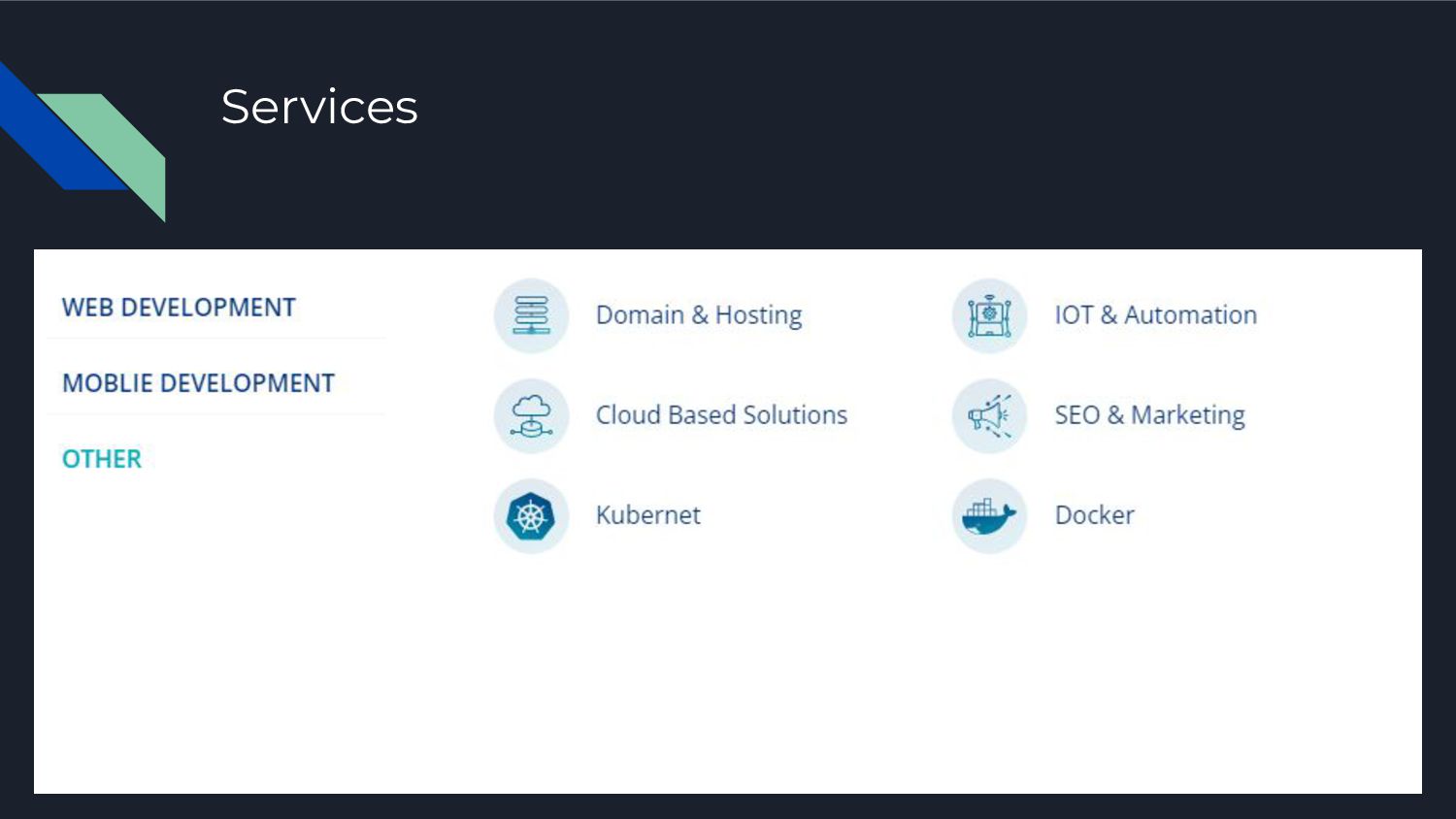Click the IOT & Automation robot icon
Image resolution: width=1456 pixels, height=819 pixels.
[989, 315]
